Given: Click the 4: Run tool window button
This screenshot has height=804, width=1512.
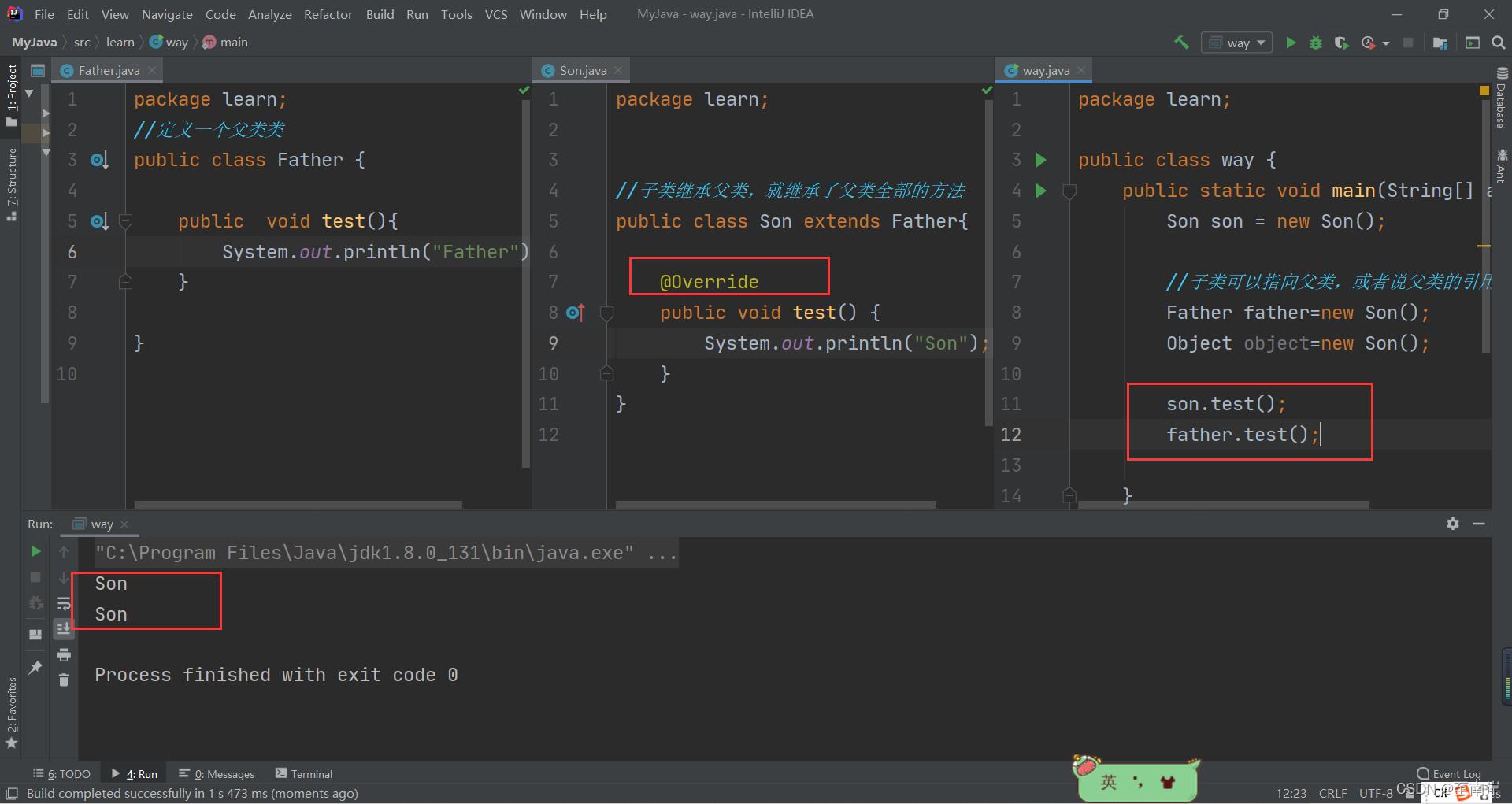Looking at the screenshot, I should pos(135,774).
